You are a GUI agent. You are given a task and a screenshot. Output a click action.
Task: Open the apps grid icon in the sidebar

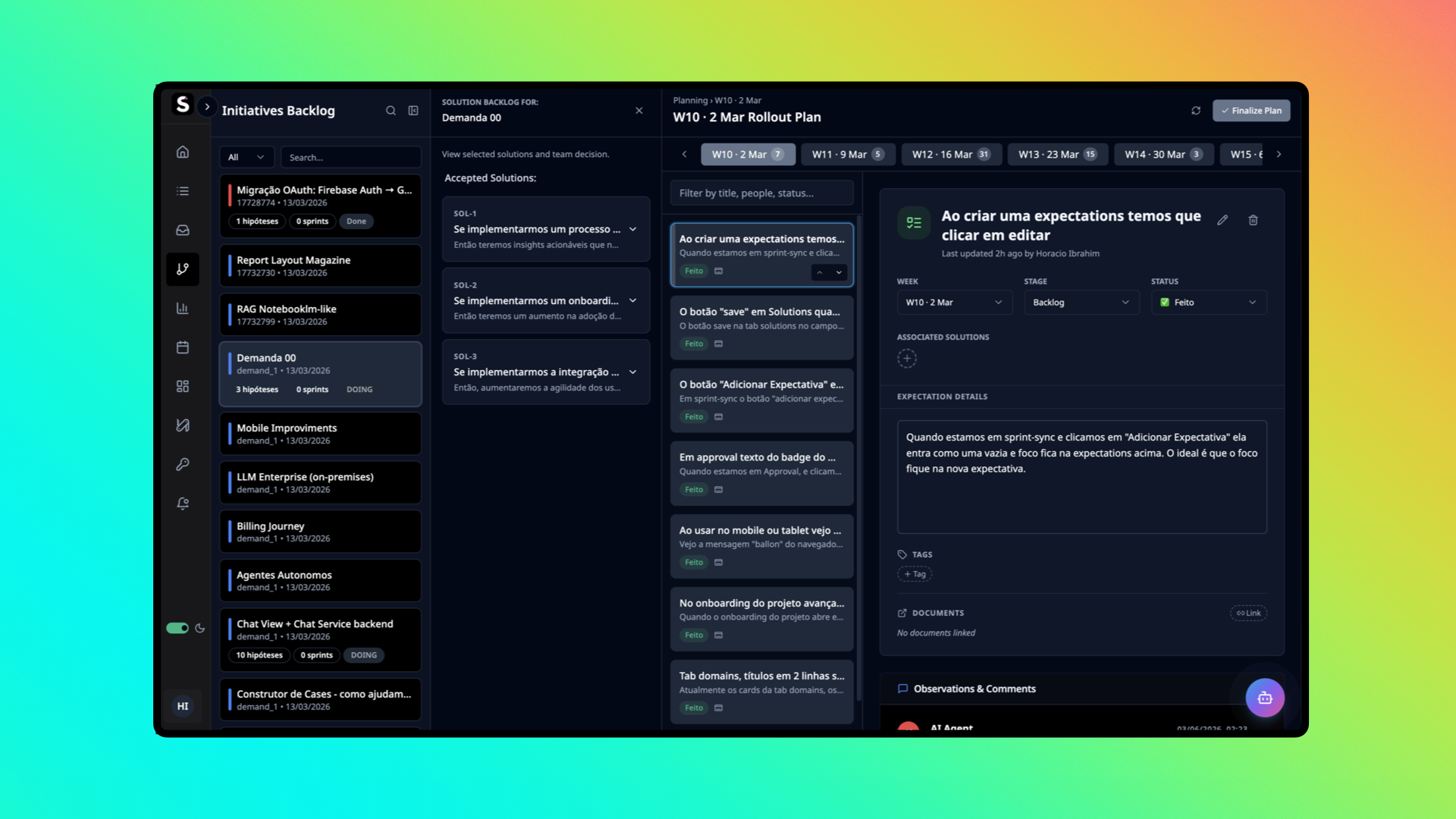pyautogui.click(x=183, y=386)
